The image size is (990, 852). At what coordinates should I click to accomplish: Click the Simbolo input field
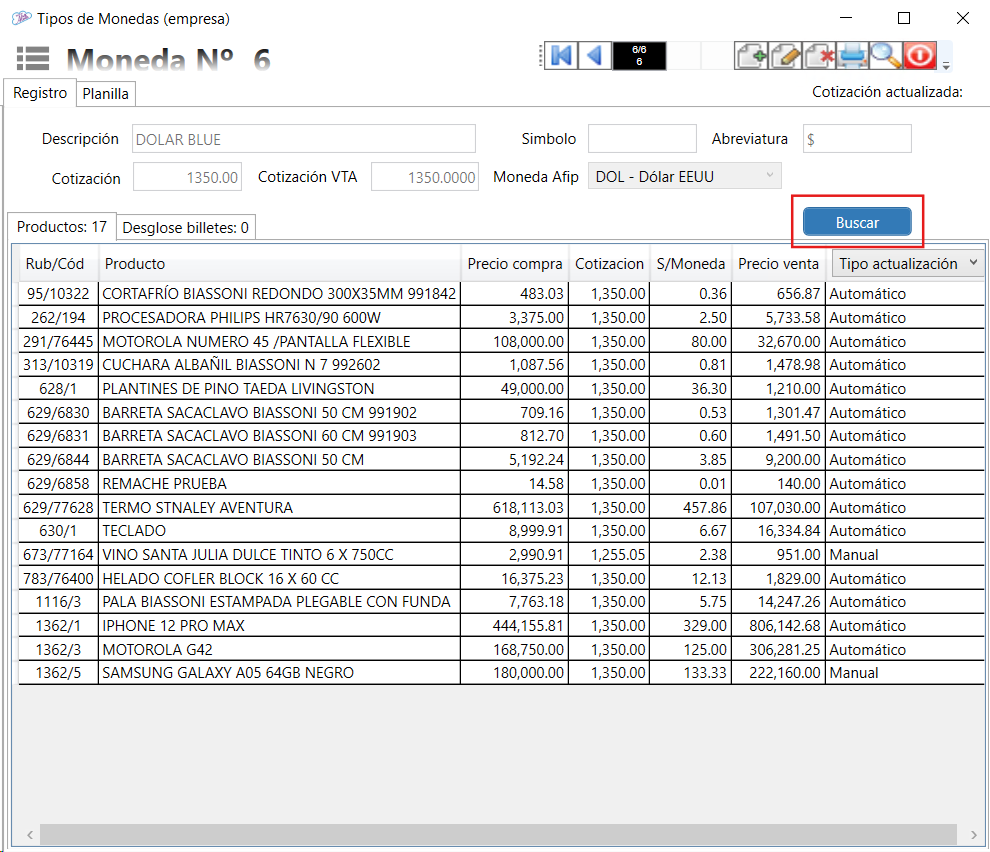(642, 139)
